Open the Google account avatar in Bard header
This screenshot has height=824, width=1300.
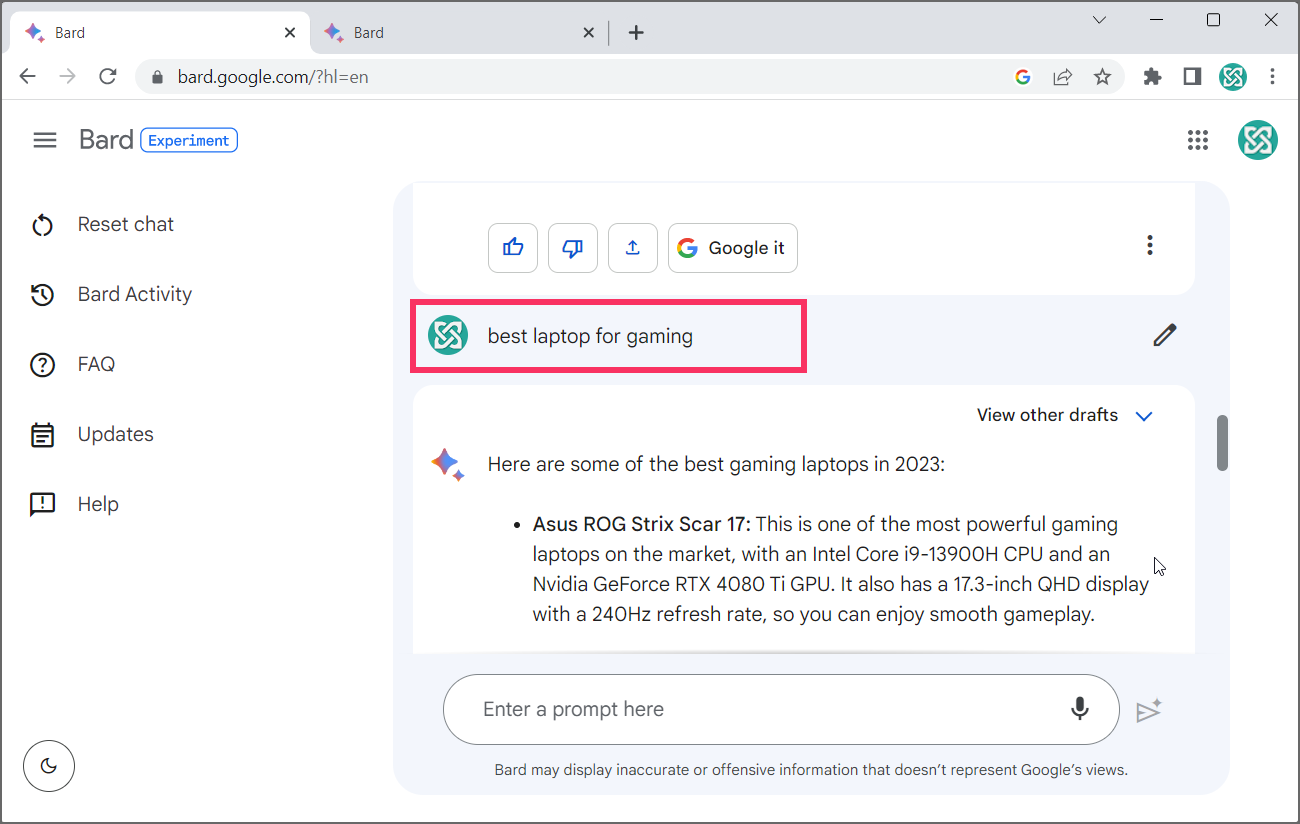(1257, 140)
